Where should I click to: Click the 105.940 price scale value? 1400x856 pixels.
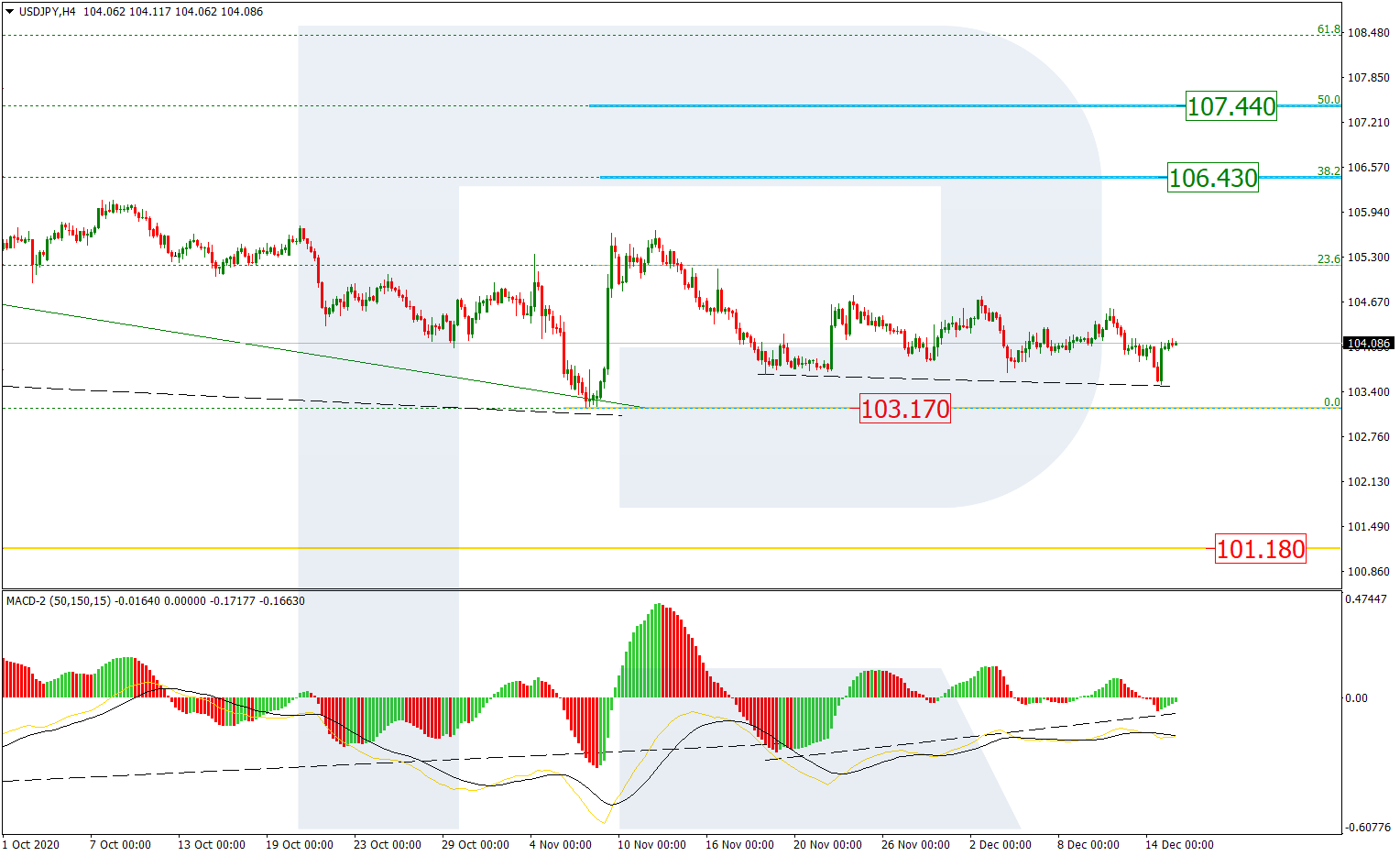pyautogui.click(x=1369, y=213)
